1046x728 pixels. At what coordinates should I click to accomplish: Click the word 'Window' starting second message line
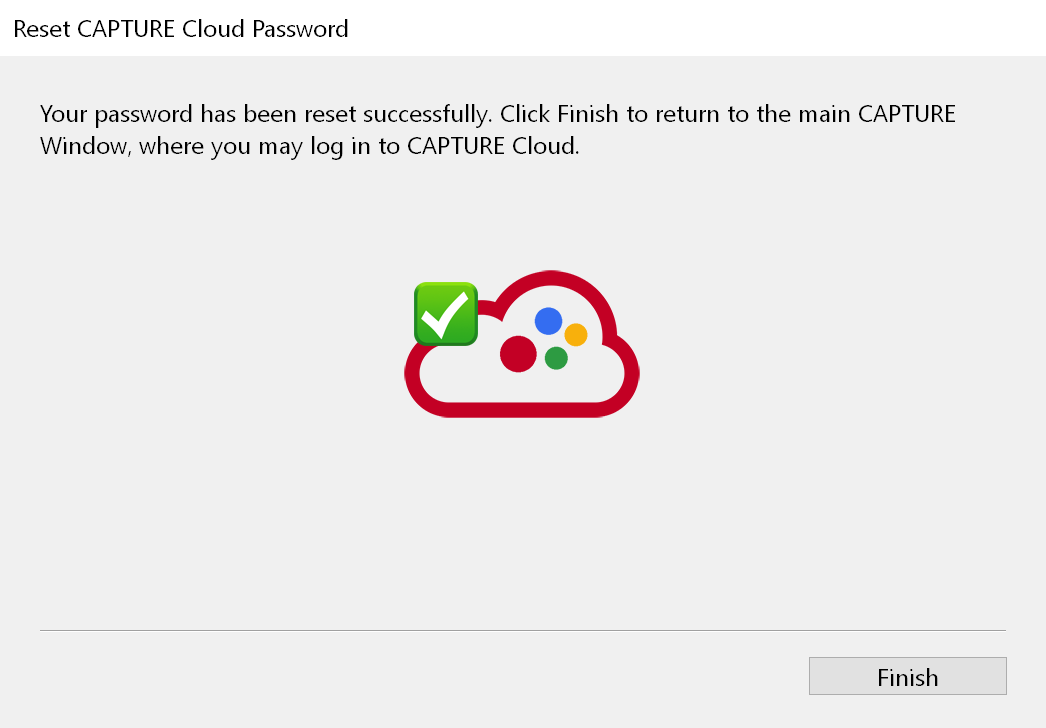(83, 146)
